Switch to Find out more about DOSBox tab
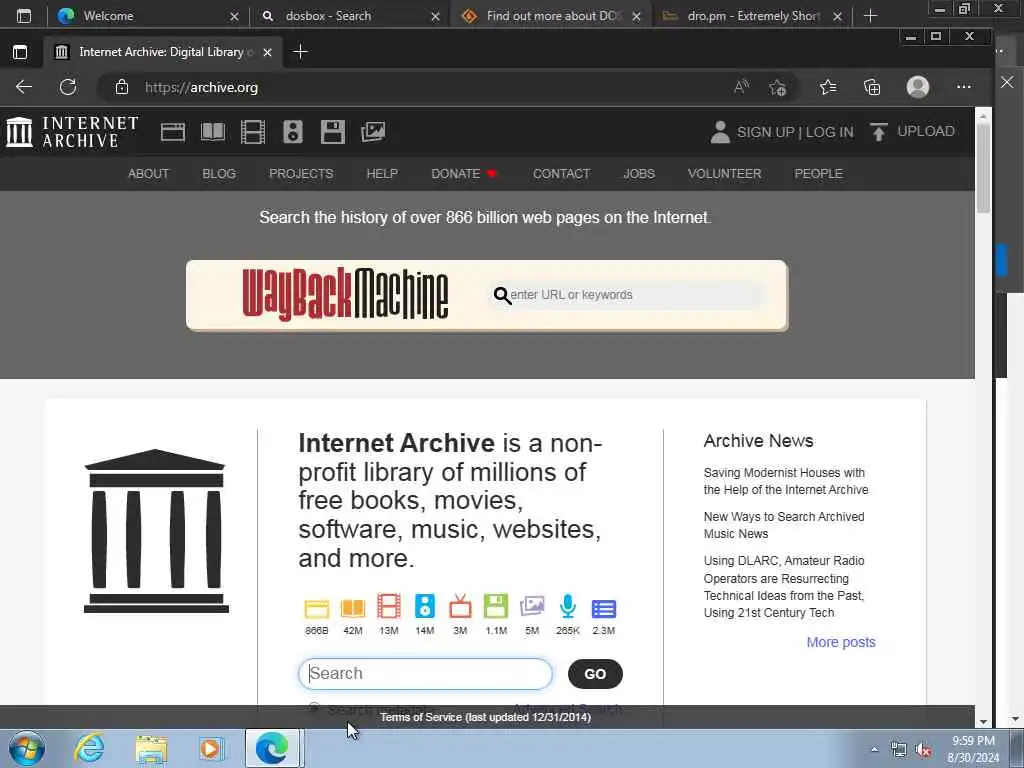This screenshot has height=768, width=1024. 551,16
